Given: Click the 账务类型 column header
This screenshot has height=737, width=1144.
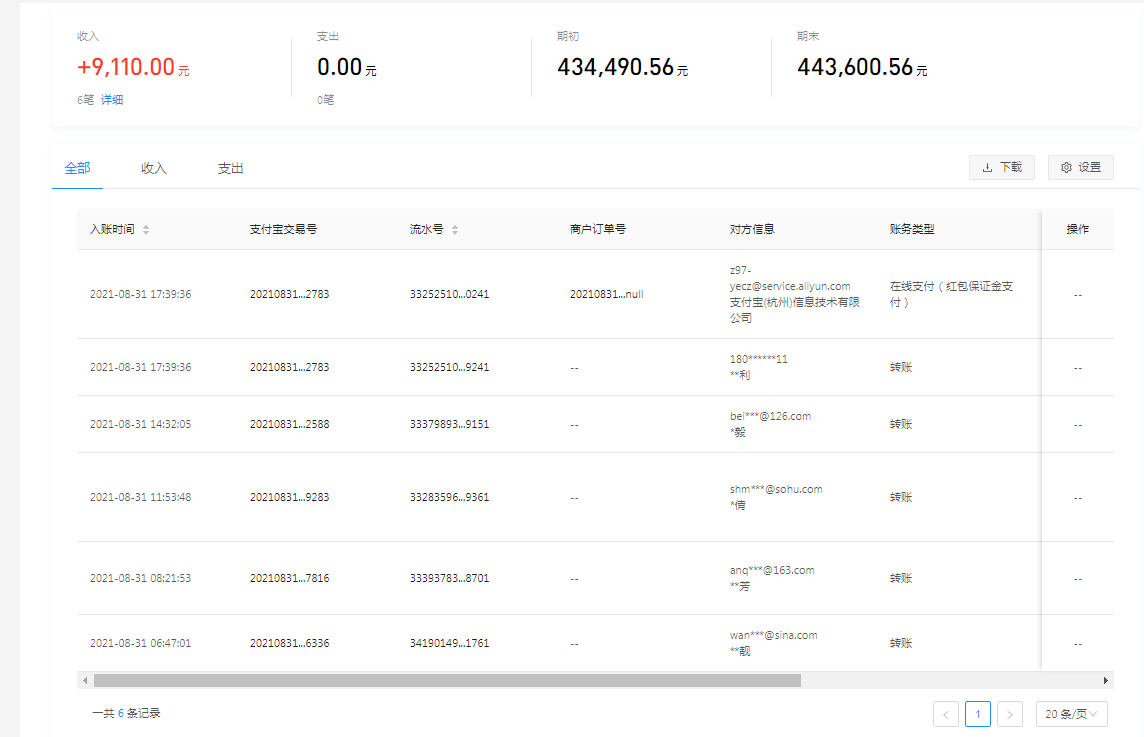Looking at the screenshot, I should coord(912,229).
